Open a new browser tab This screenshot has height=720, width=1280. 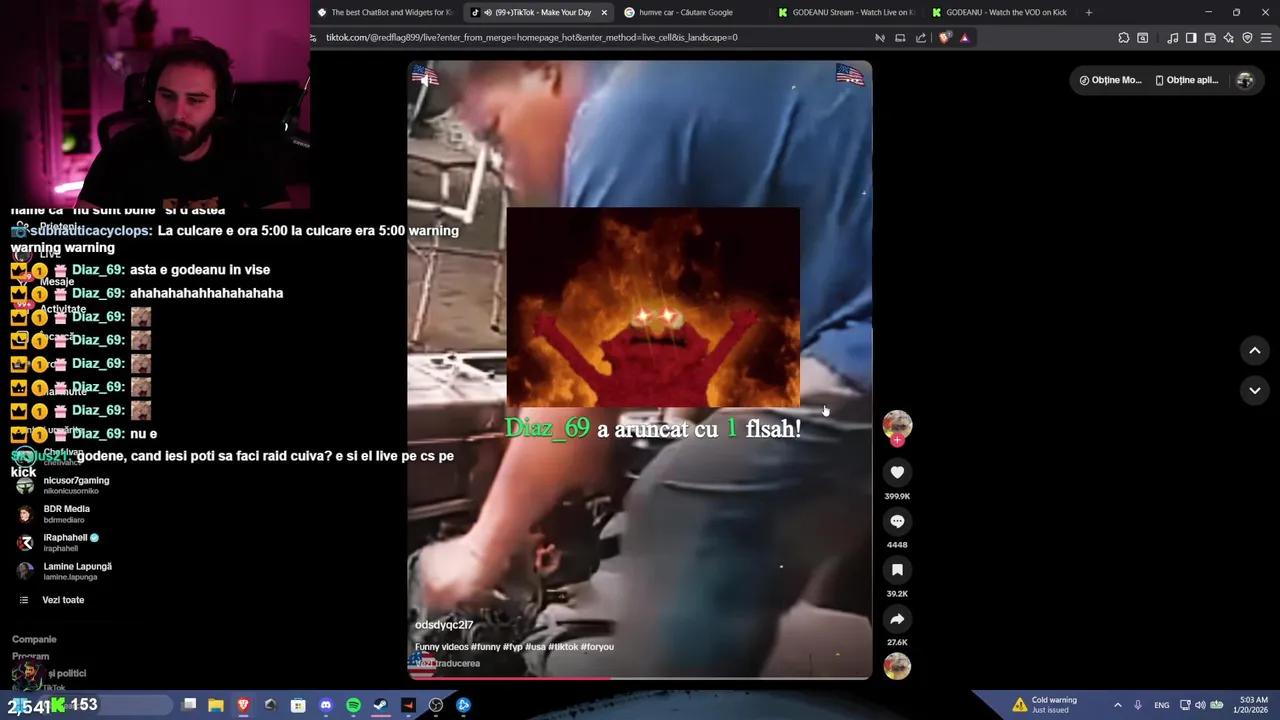1089,12
